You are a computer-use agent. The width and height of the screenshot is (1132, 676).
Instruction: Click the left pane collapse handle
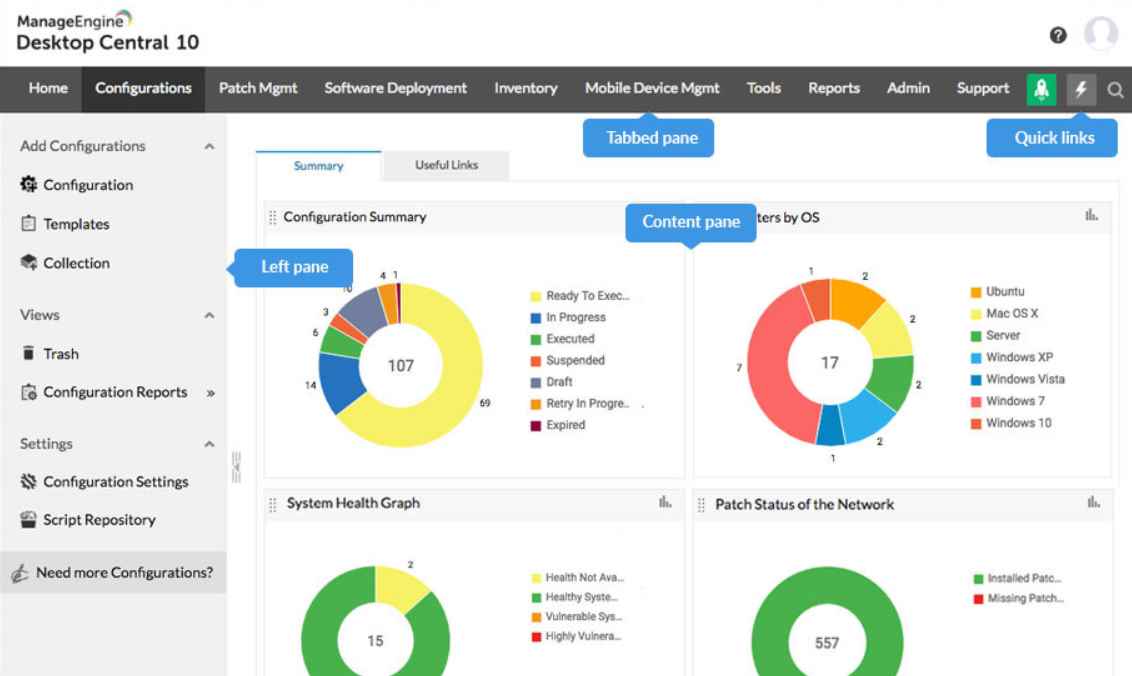[236, 467]
